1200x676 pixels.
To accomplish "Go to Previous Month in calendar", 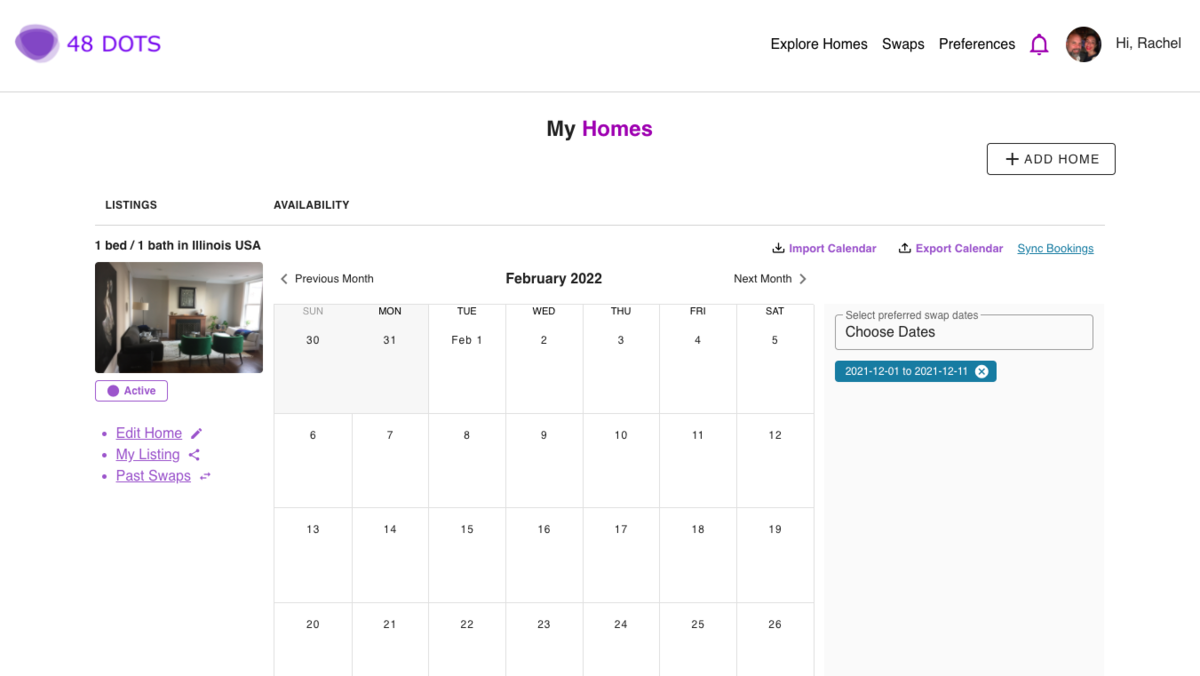I will [x=326, y=279].
